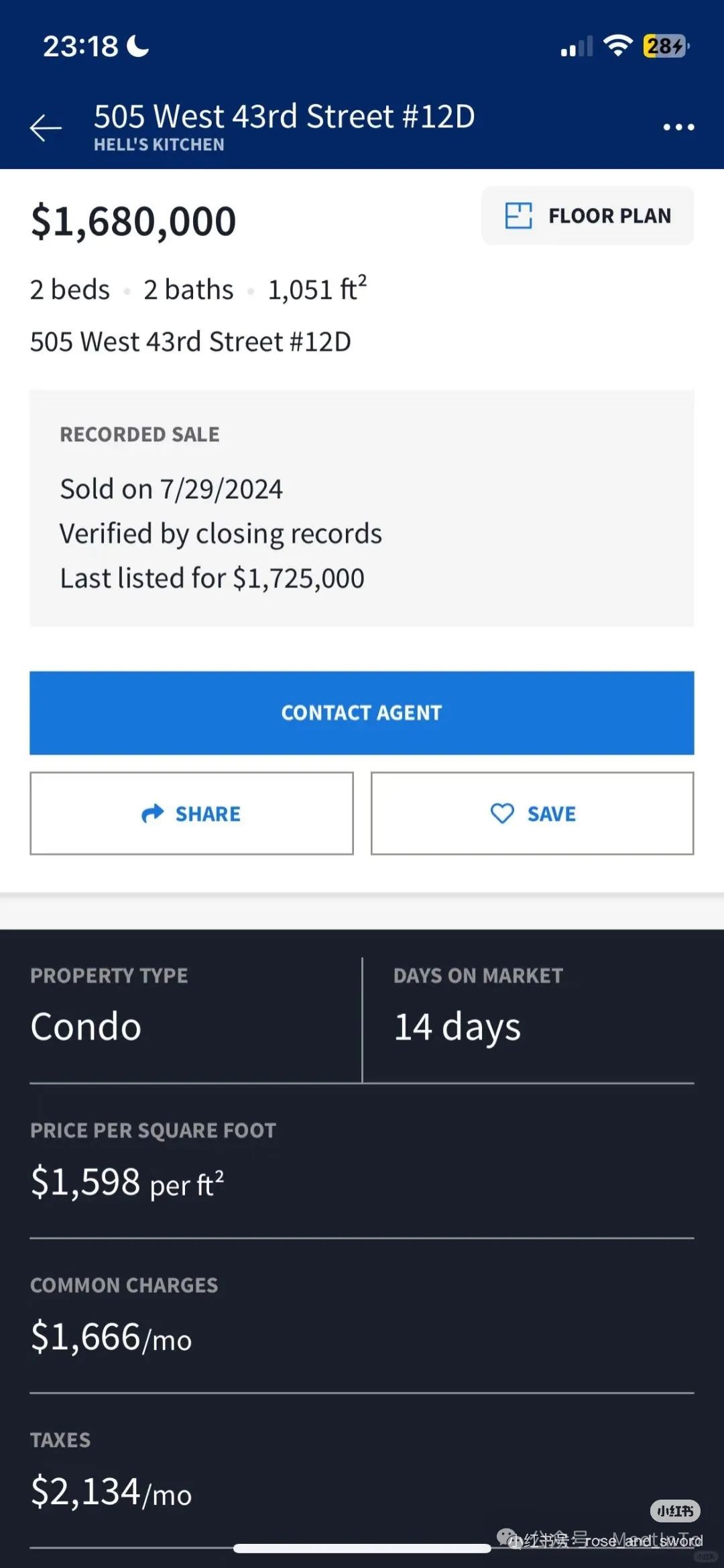Tap the Days on Market value

pos(457,1027)
